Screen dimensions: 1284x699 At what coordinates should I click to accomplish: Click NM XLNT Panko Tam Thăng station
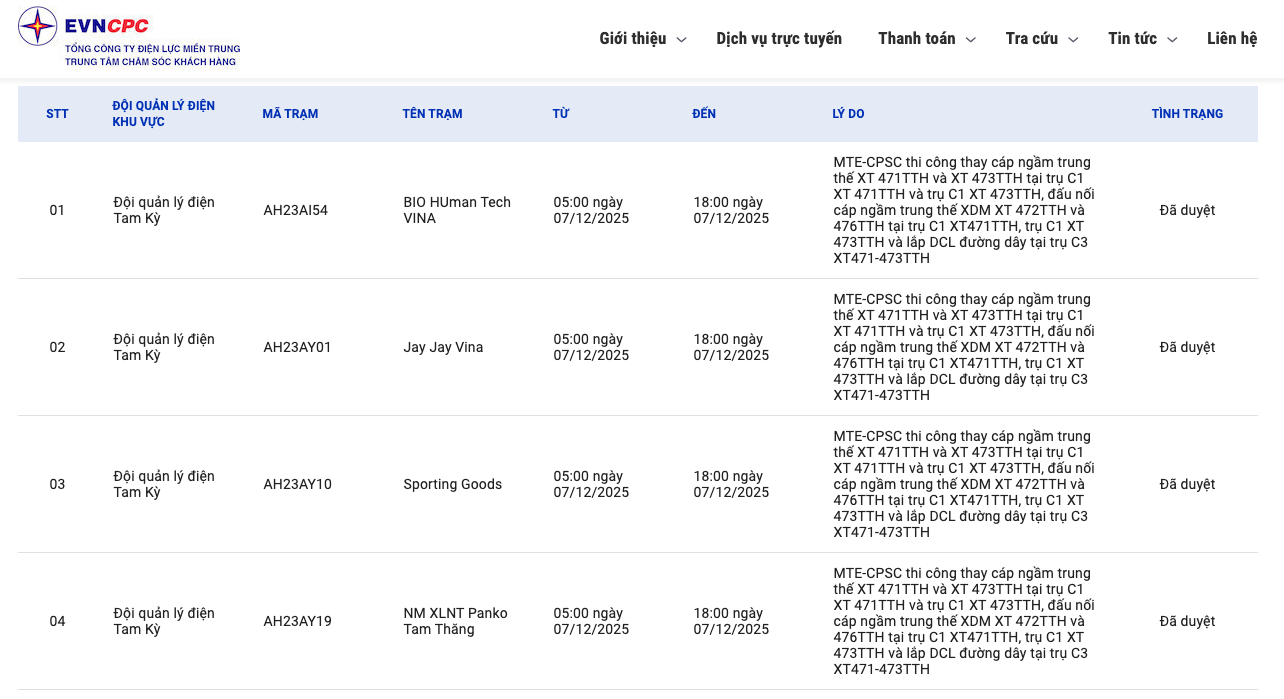click(x=455, y=621)
